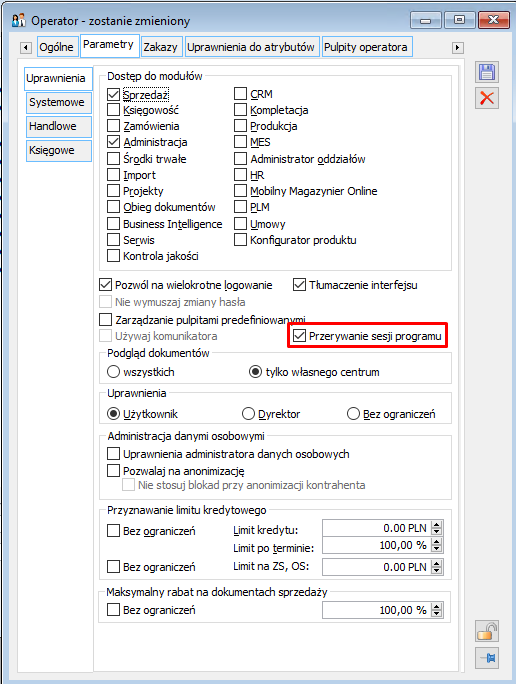This screenshot has width=516, height=684.
Task: Cancel changes using red X icon
Action: [x=487, y=98]
